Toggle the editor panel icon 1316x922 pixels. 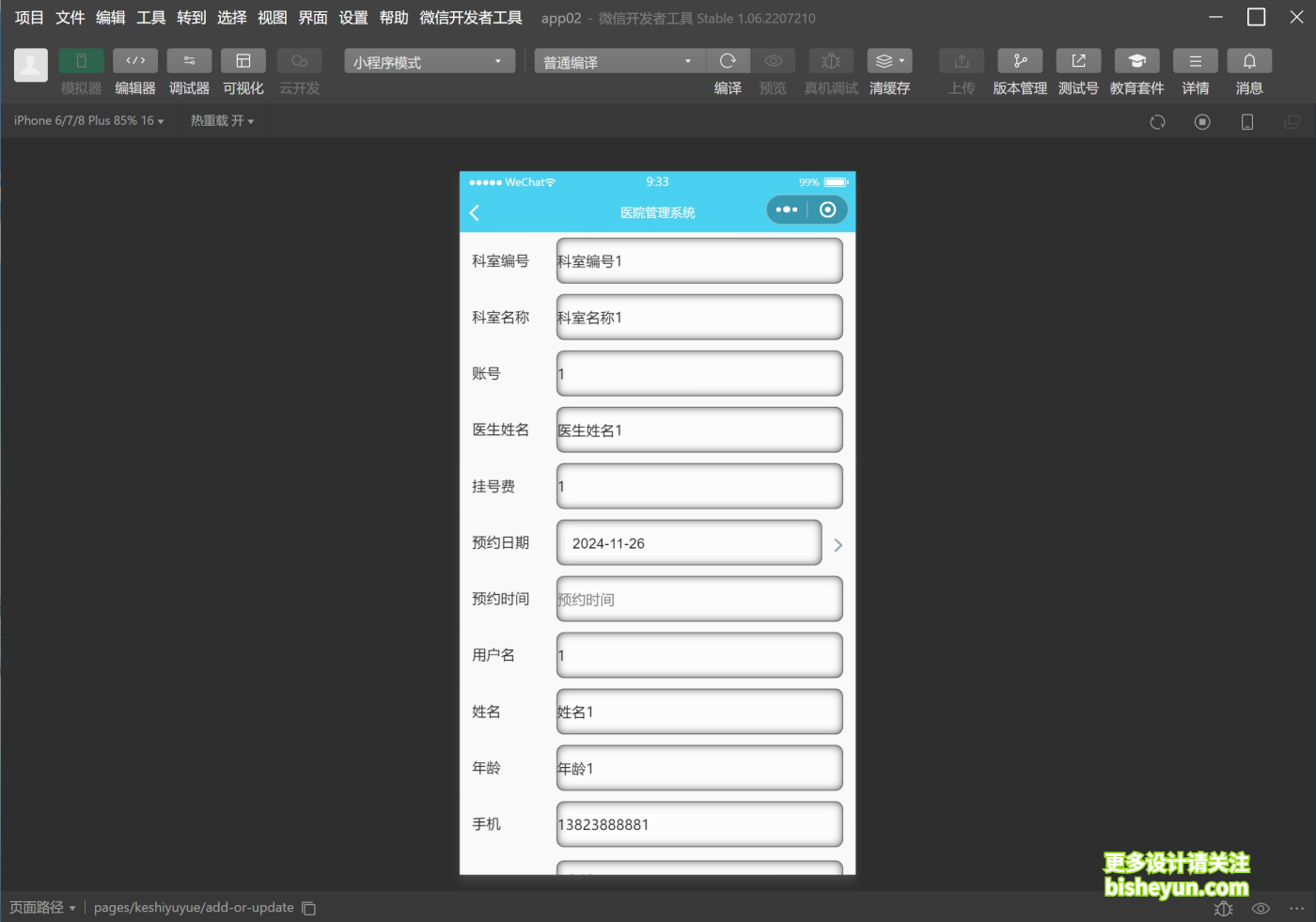[x=135, y=61]
